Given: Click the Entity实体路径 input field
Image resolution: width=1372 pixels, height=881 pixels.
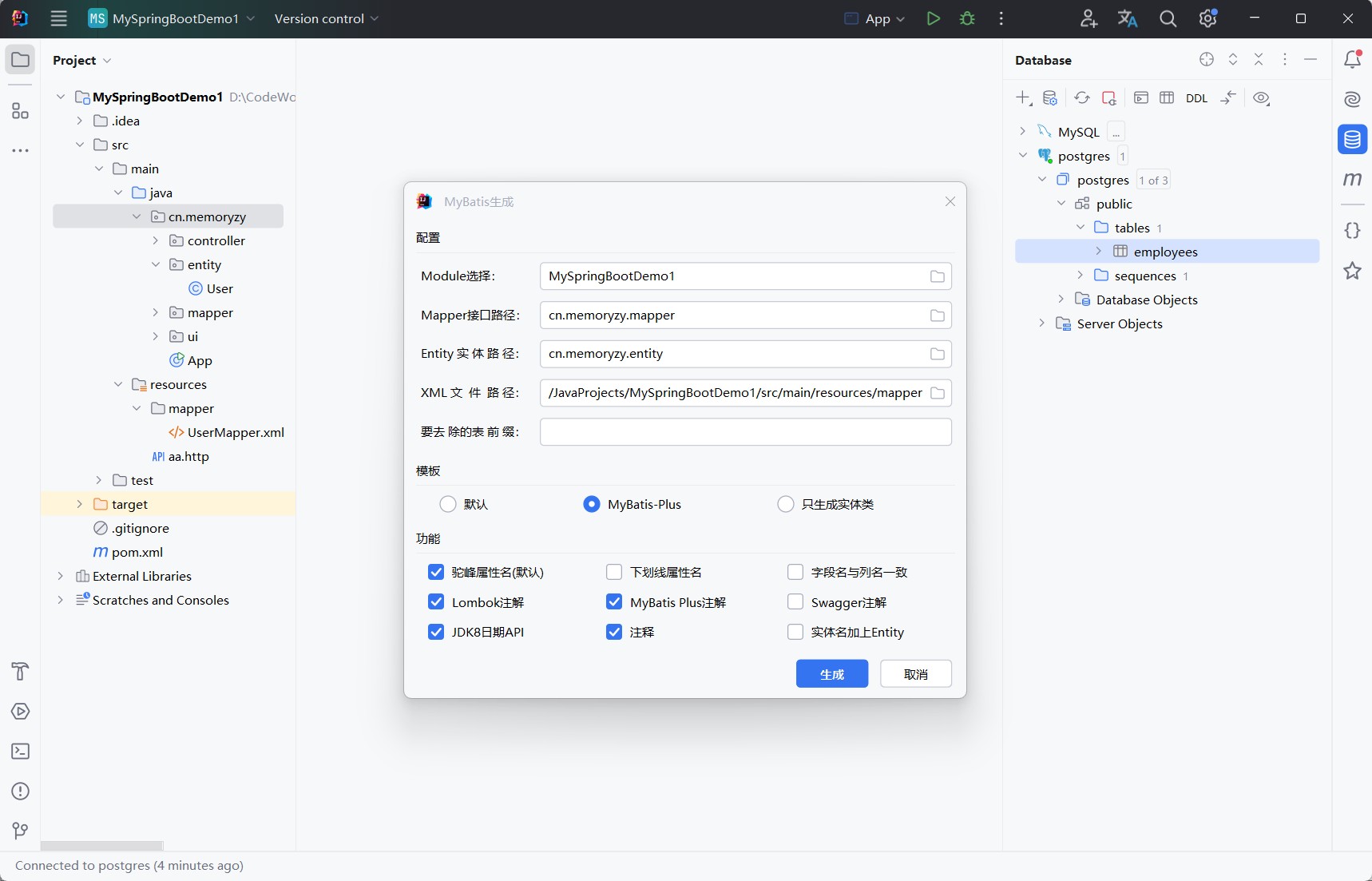Looking at the screenshot, I should coord(746,354).
